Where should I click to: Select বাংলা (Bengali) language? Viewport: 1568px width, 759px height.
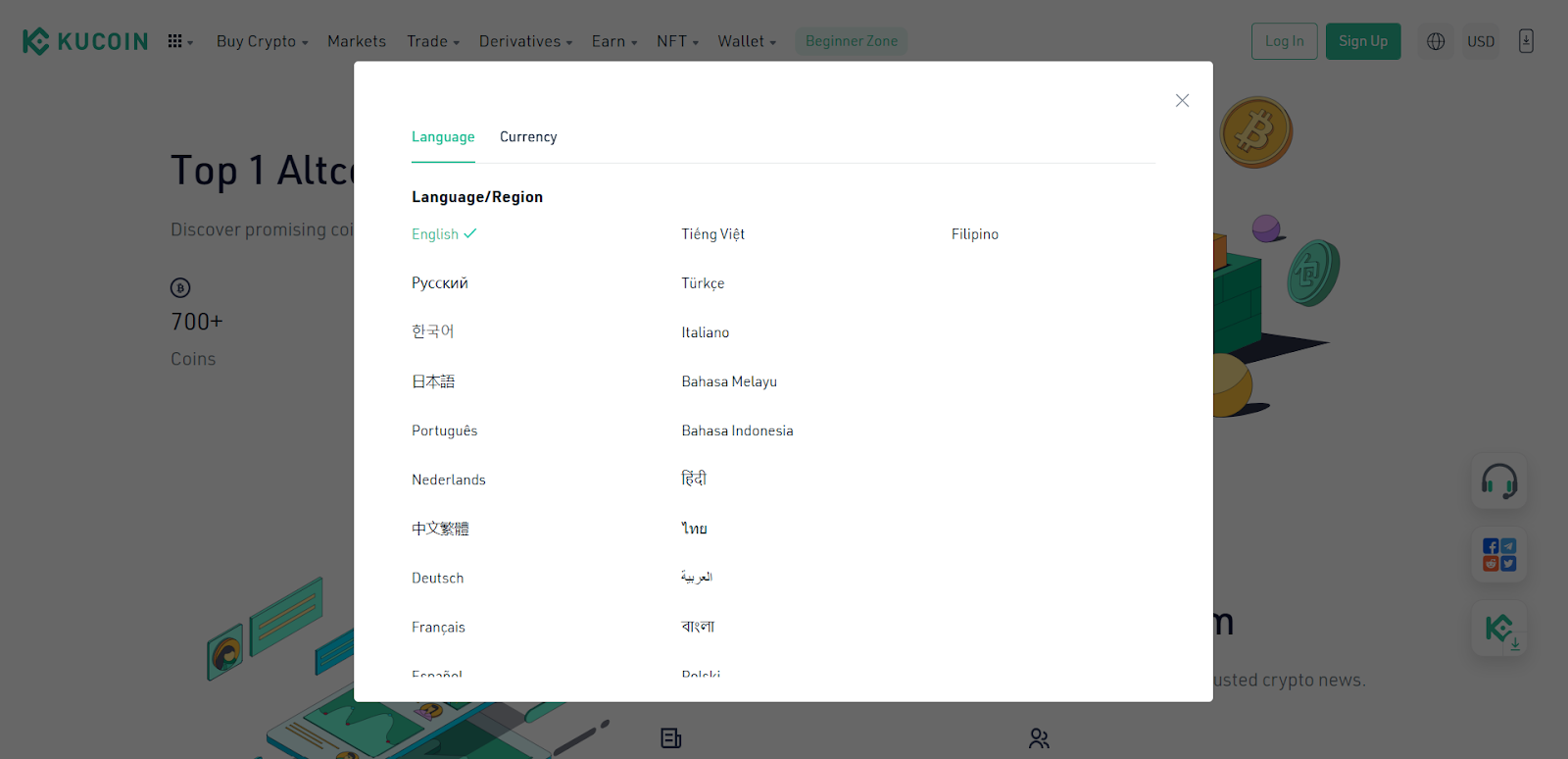click(698, 627)
